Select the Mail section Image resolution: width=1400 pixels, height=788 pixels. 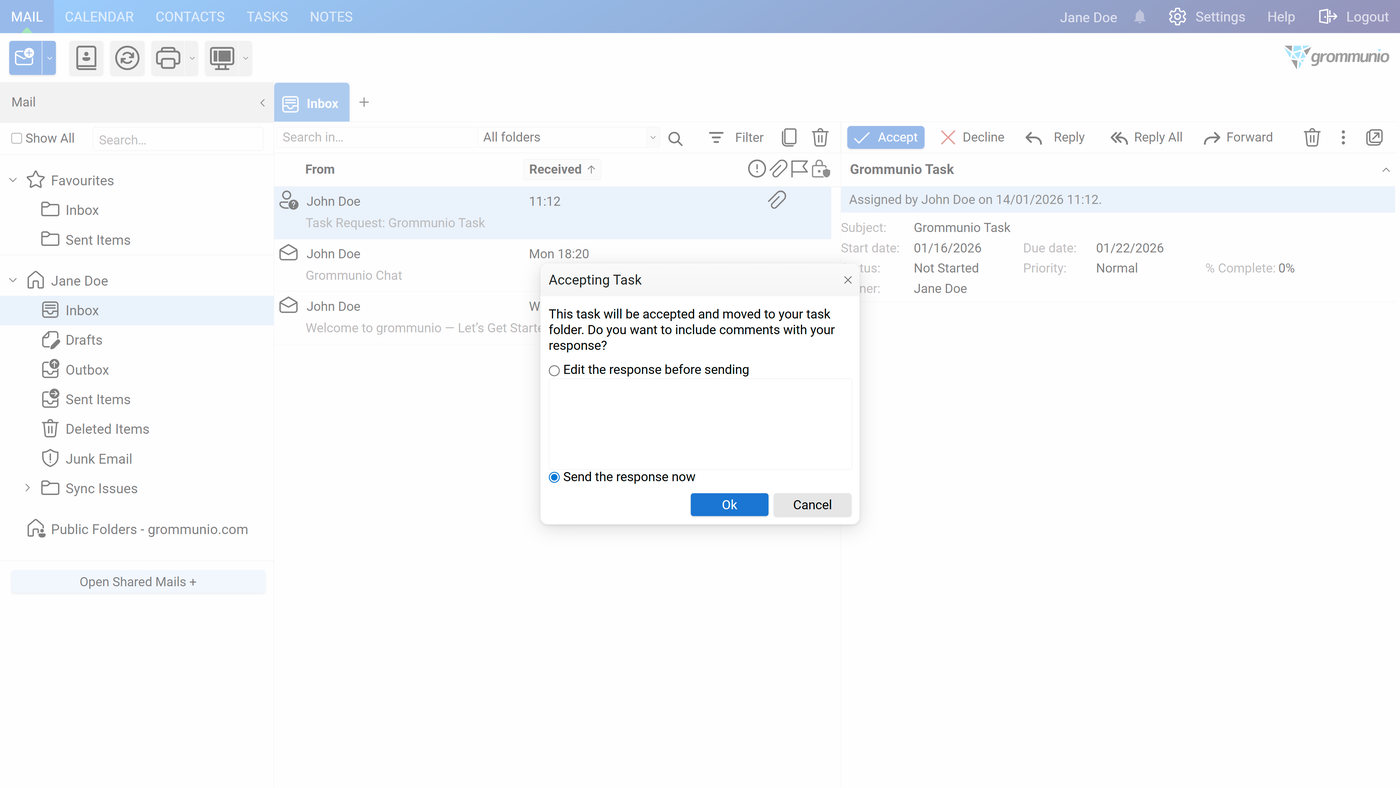27,17
